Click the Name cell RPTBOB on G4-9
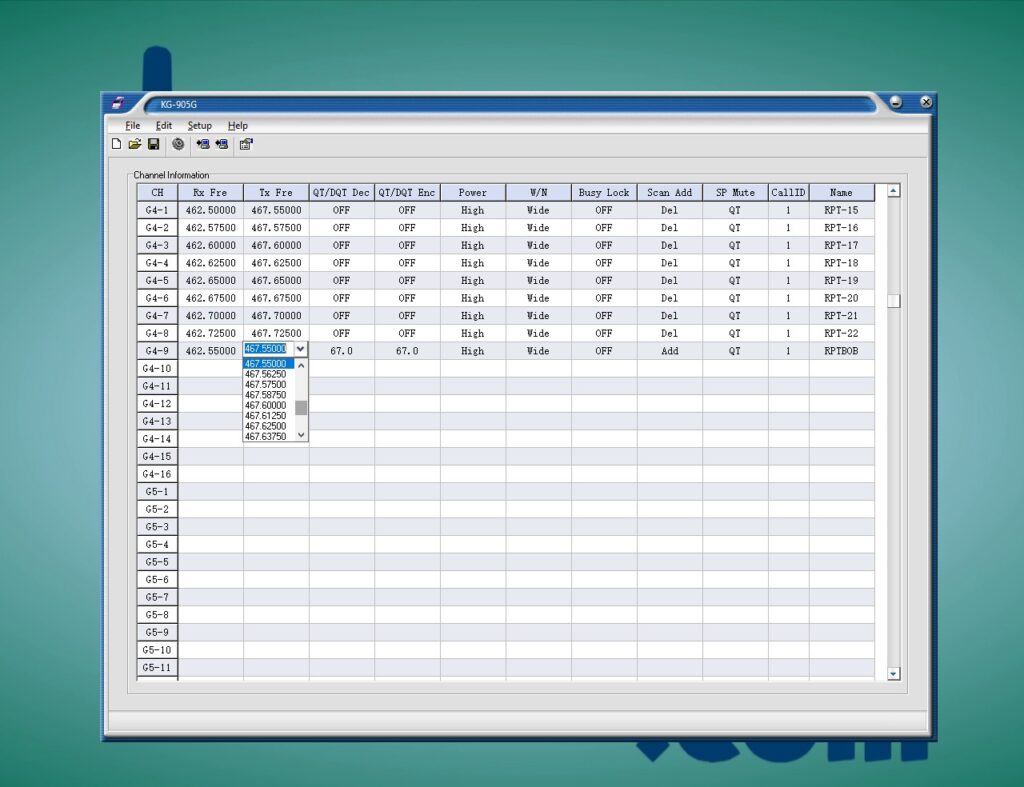The image size is (1024, 787). tap(841, 350)
